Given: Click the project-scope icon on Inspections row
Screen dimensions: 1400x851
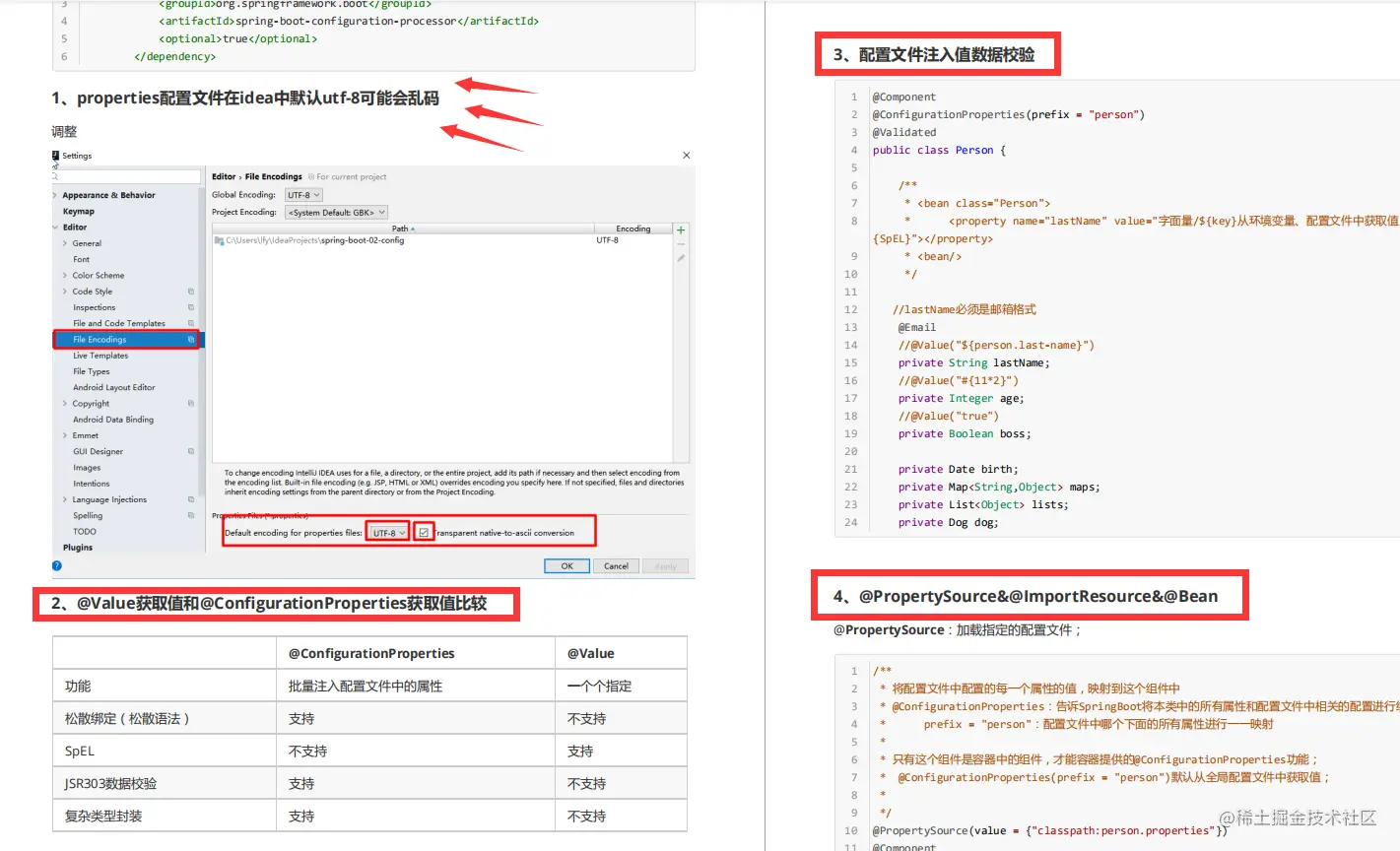Looking at the screenshot, I should (x=191, y=307).
